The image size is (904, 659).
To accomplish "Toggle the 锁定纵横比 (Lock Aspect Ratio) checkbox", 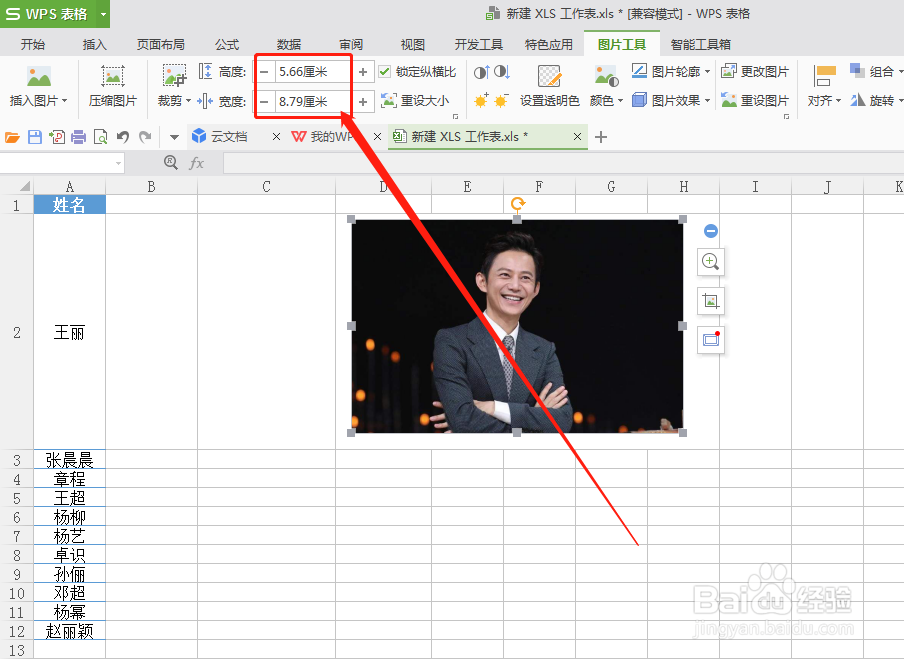I will pos(386,71).
